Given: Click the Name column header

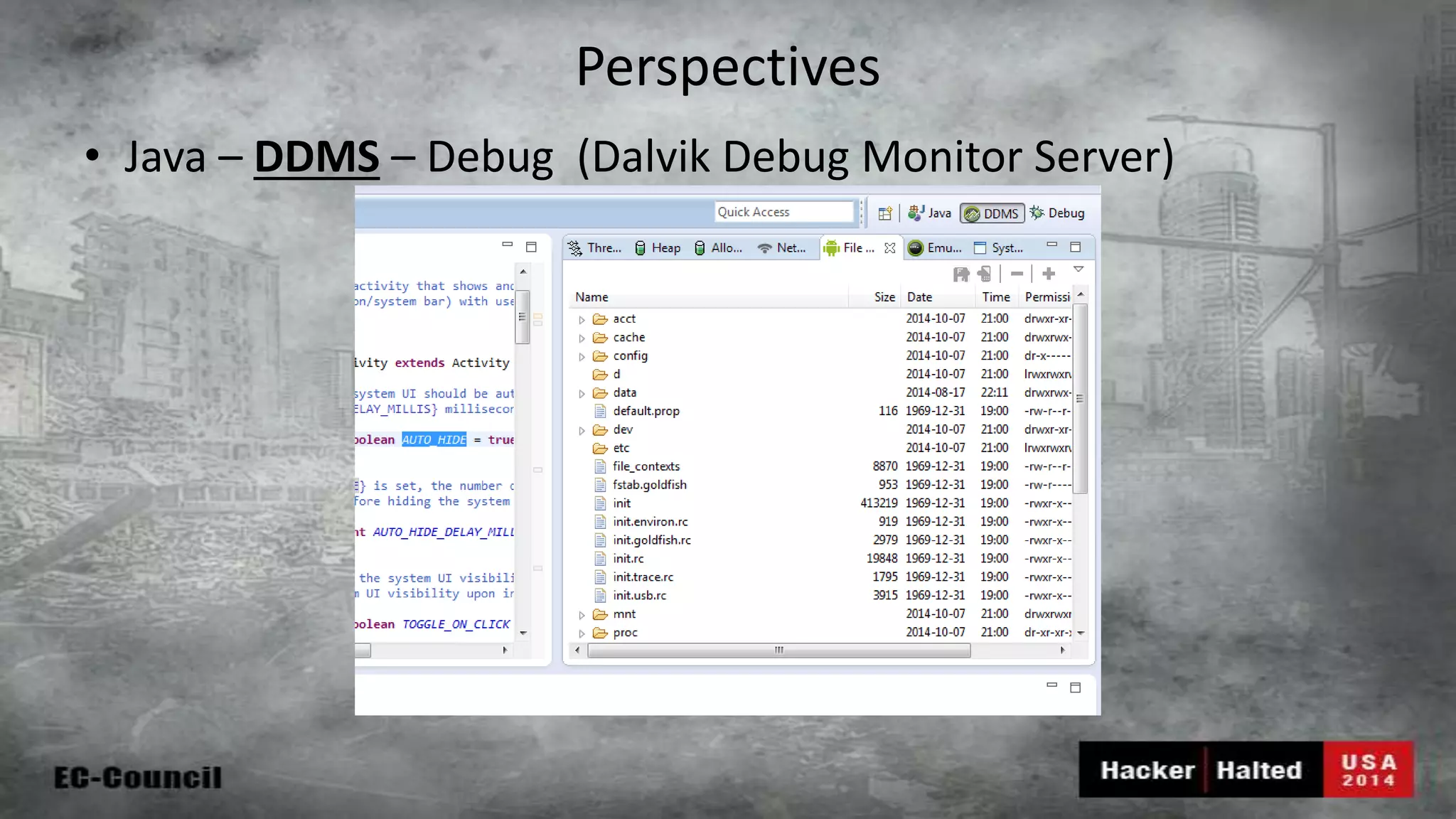Looking at the screenshot, I should (709, 297).
